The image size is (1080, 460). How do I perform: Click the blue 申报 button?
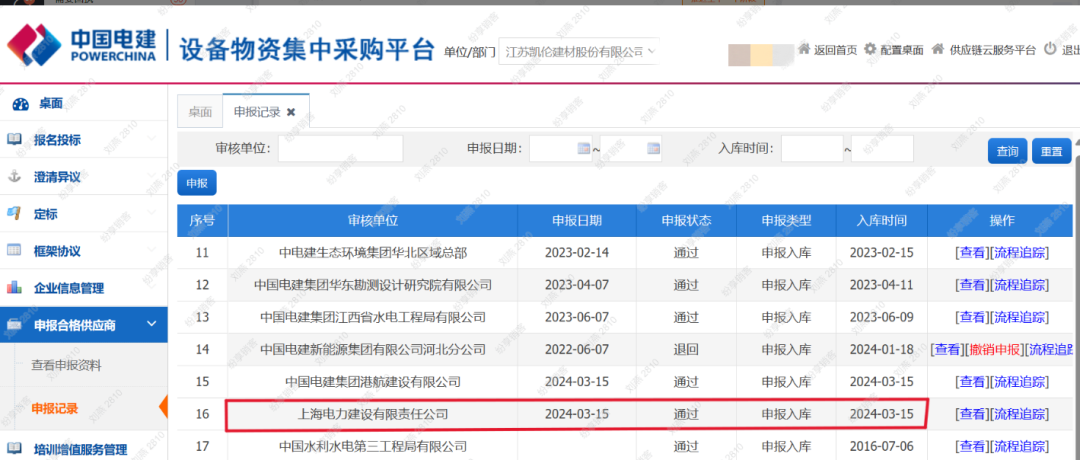click(197, 182)
